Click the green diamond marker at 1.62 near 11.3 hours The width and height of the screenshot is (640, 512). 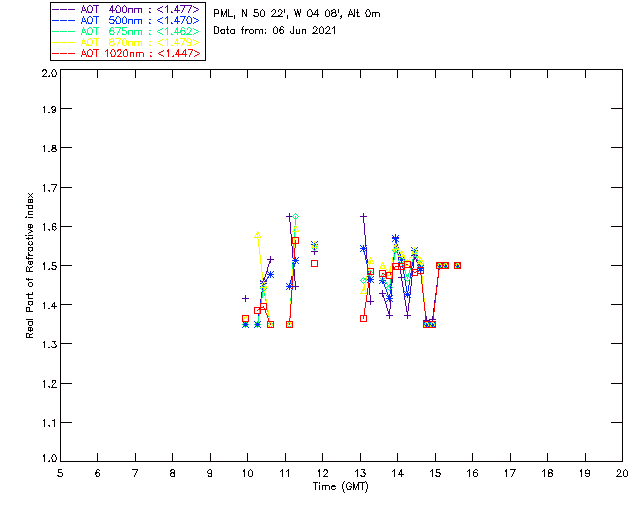click(296, 216)
